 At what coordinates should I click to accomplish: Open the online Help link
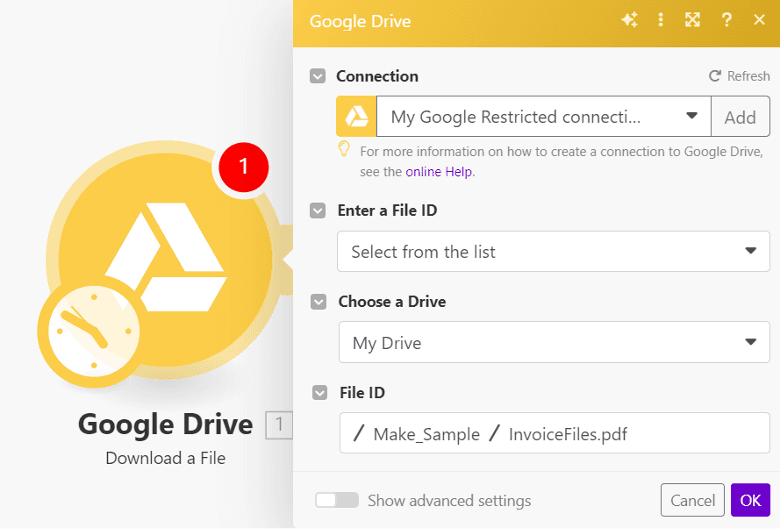[x=438, y=171]
